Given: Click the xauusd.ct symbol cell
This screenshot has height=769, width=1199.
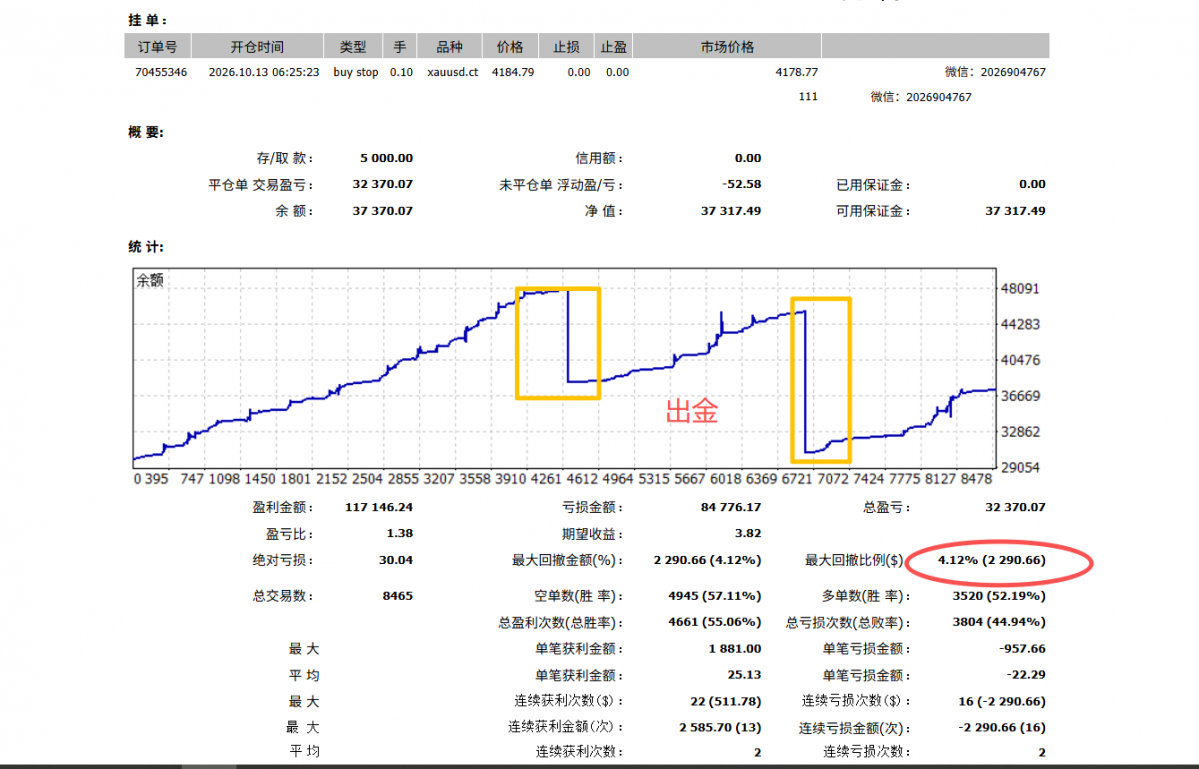Looking at the screenshot, I should 453,72.
